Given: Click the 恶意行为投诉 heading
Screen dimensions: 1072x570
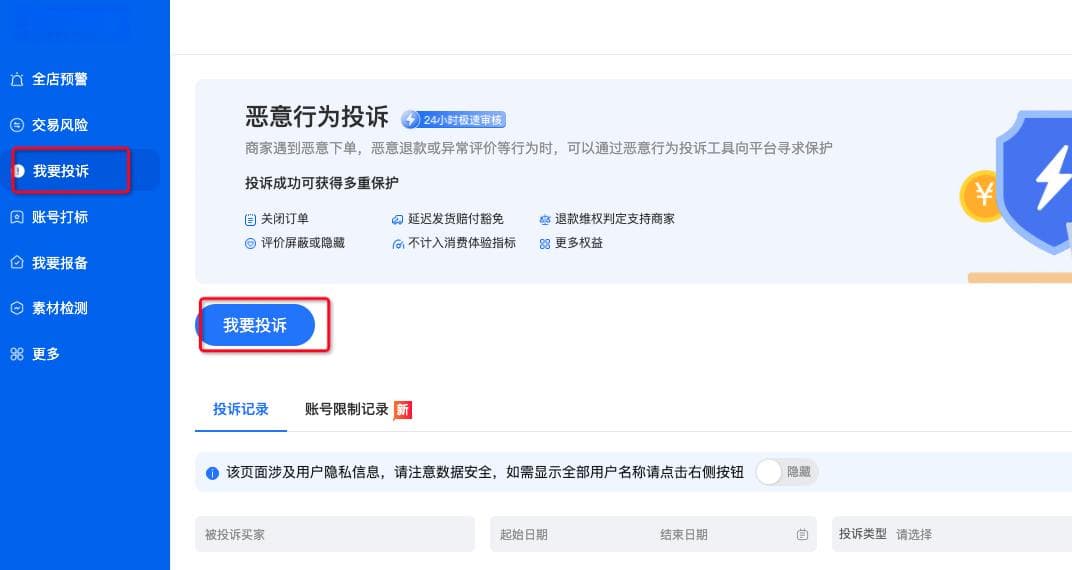Looking at the screenshot, I should (317, 117).
